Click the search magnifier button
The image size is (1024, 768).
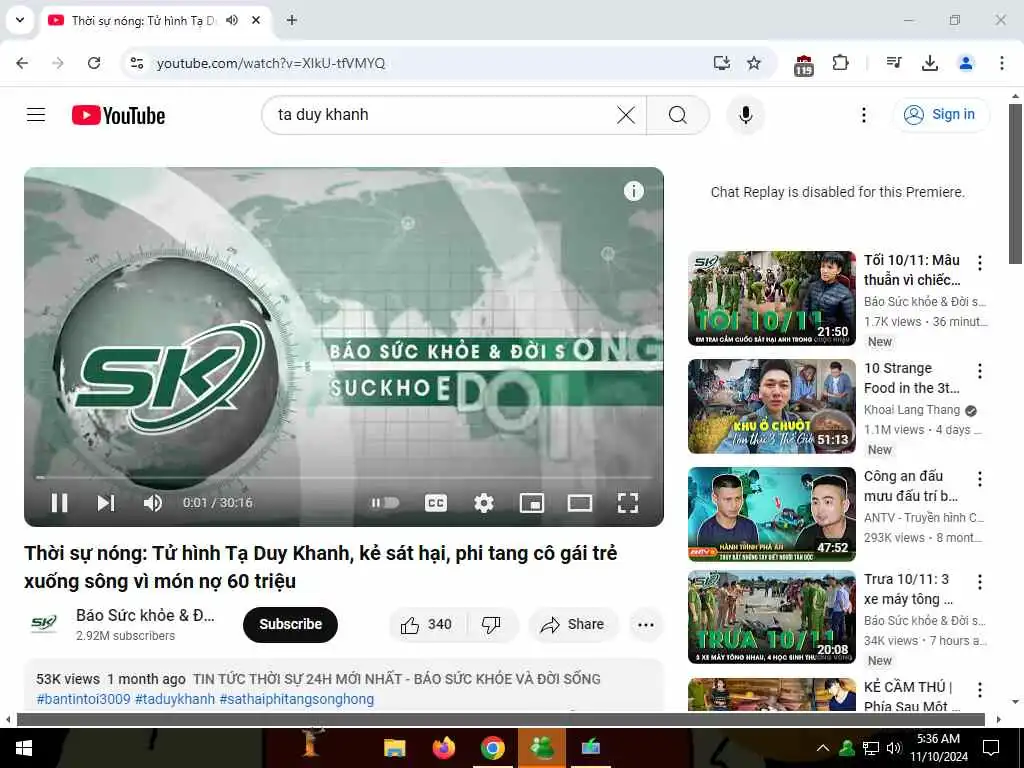[x=678, y=116]
